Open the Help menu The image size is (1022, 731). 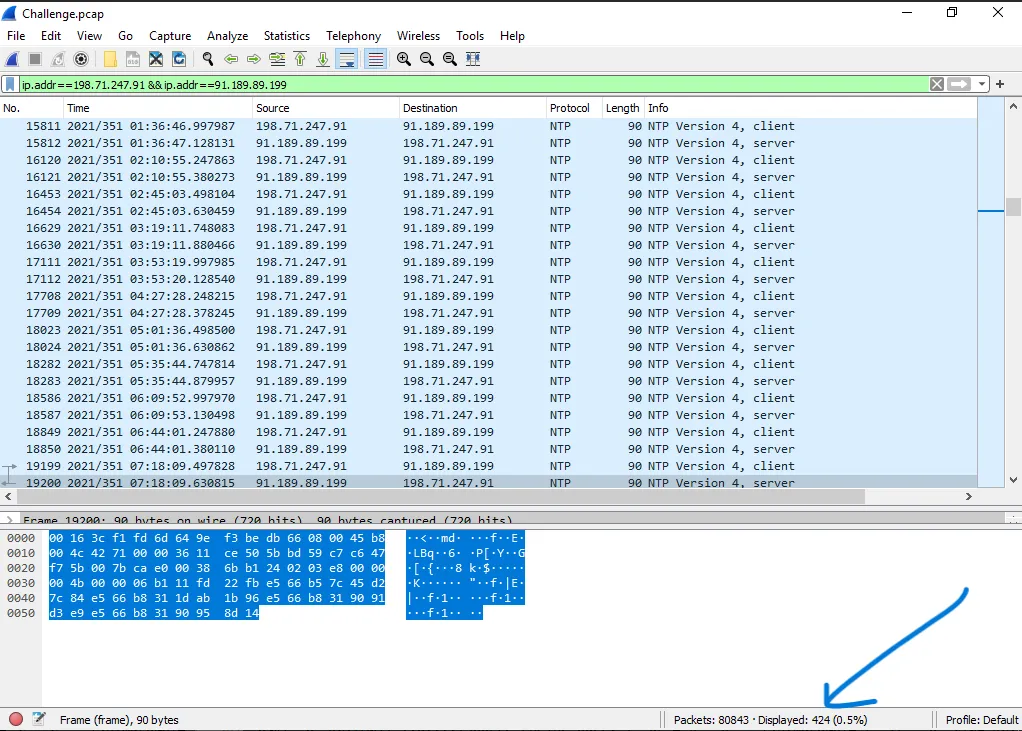point(512,36)
